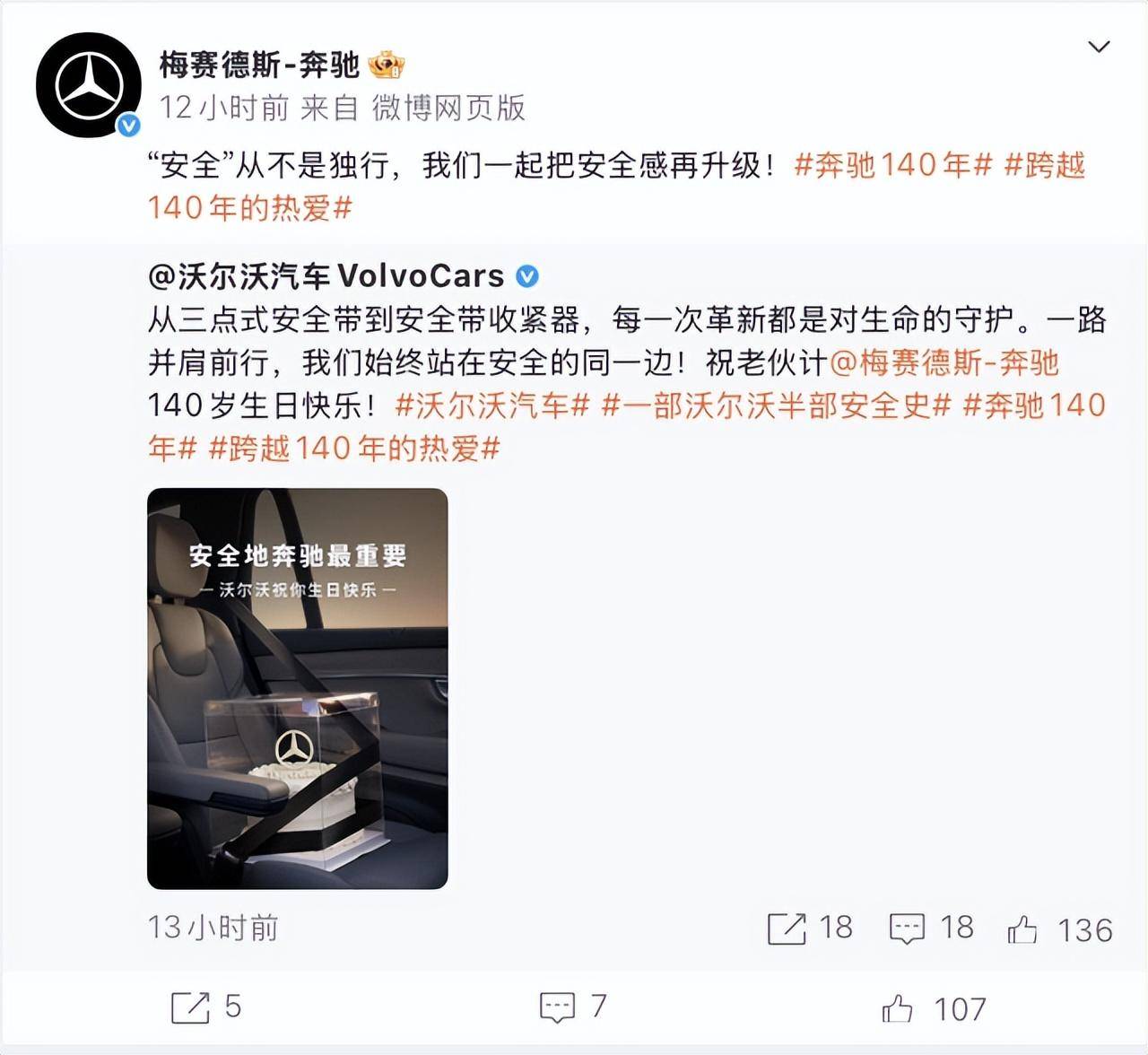
Task: Repost the Mercedes post with 5 shares
Action: [x=206, y=1007]
